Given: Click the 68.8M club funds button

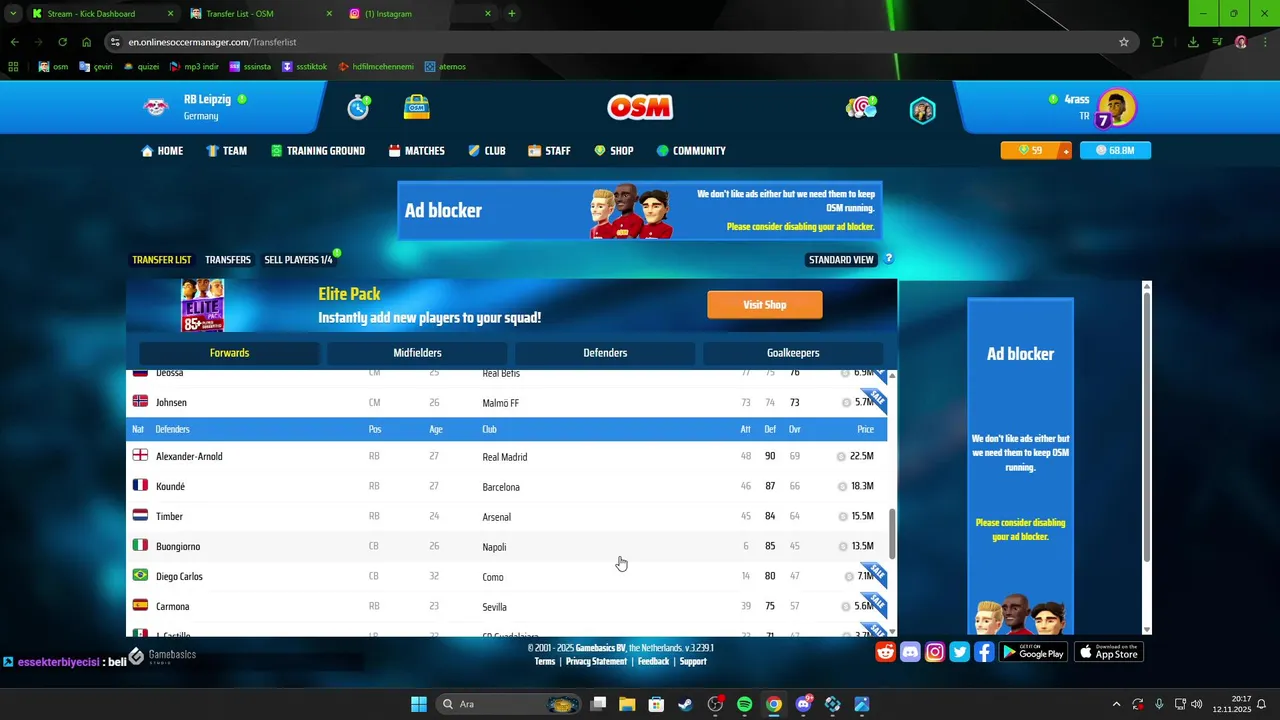Looking at the screenshot, I should point(1115,150).
